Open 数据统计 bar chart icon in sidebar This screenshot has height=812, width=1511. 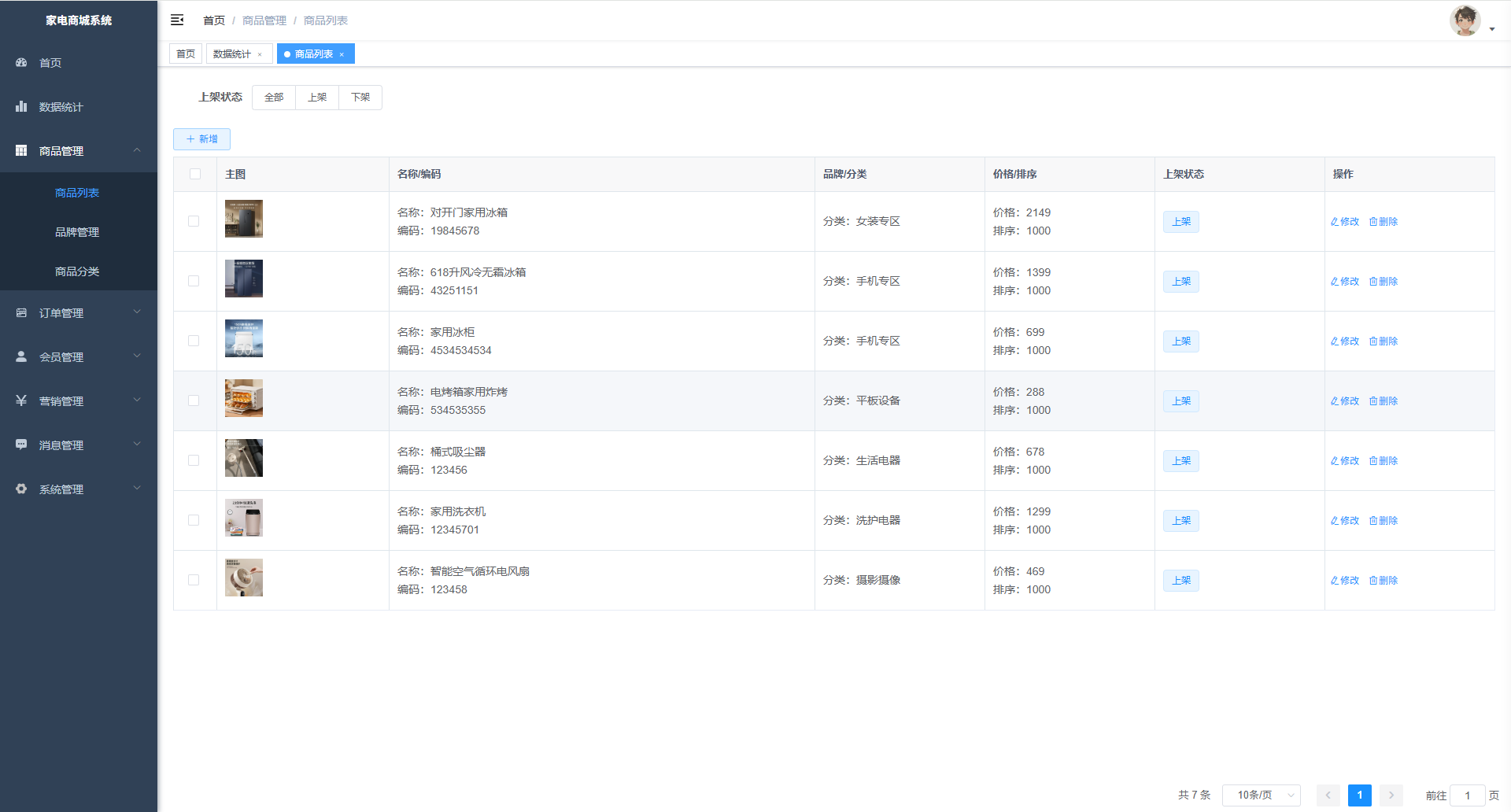click(x=21, y=106)
